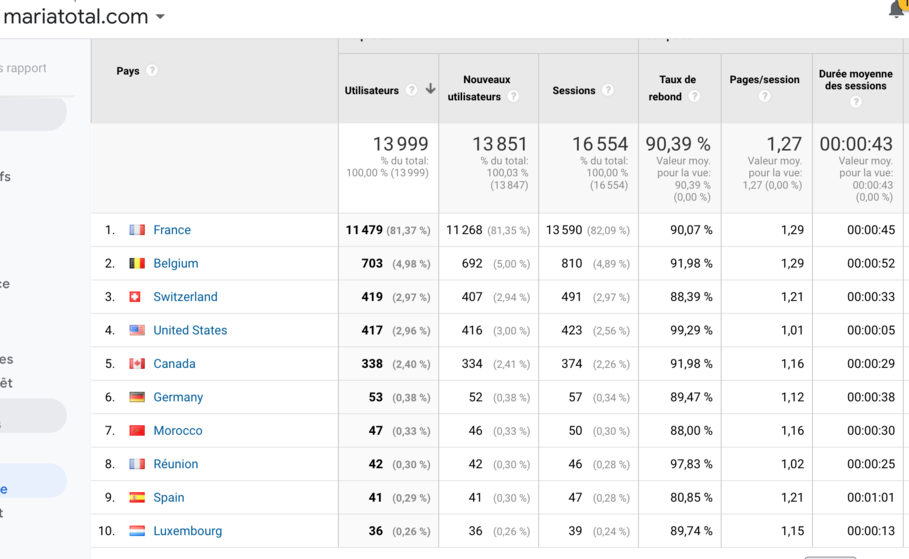Select Morocco in the country list
The image size is (909, 559).
[x=178, y=431]
